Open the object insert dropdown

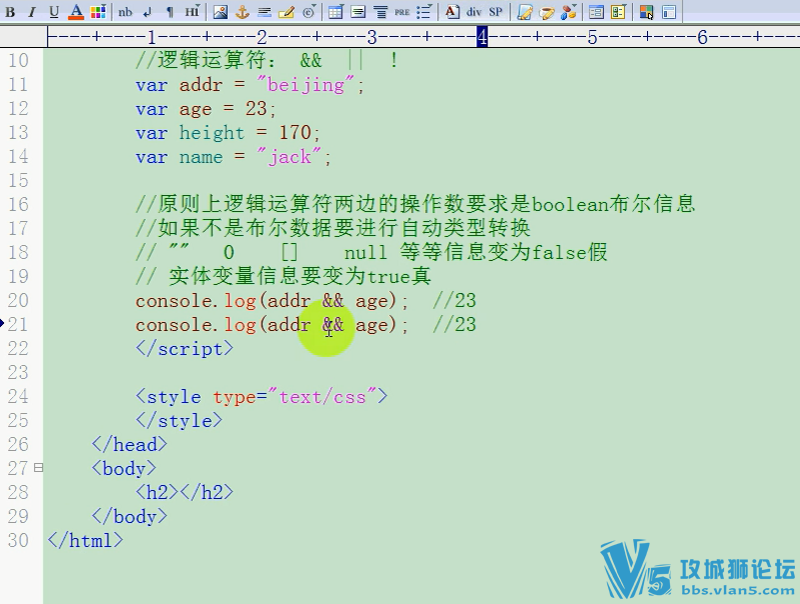coord(569,12)
